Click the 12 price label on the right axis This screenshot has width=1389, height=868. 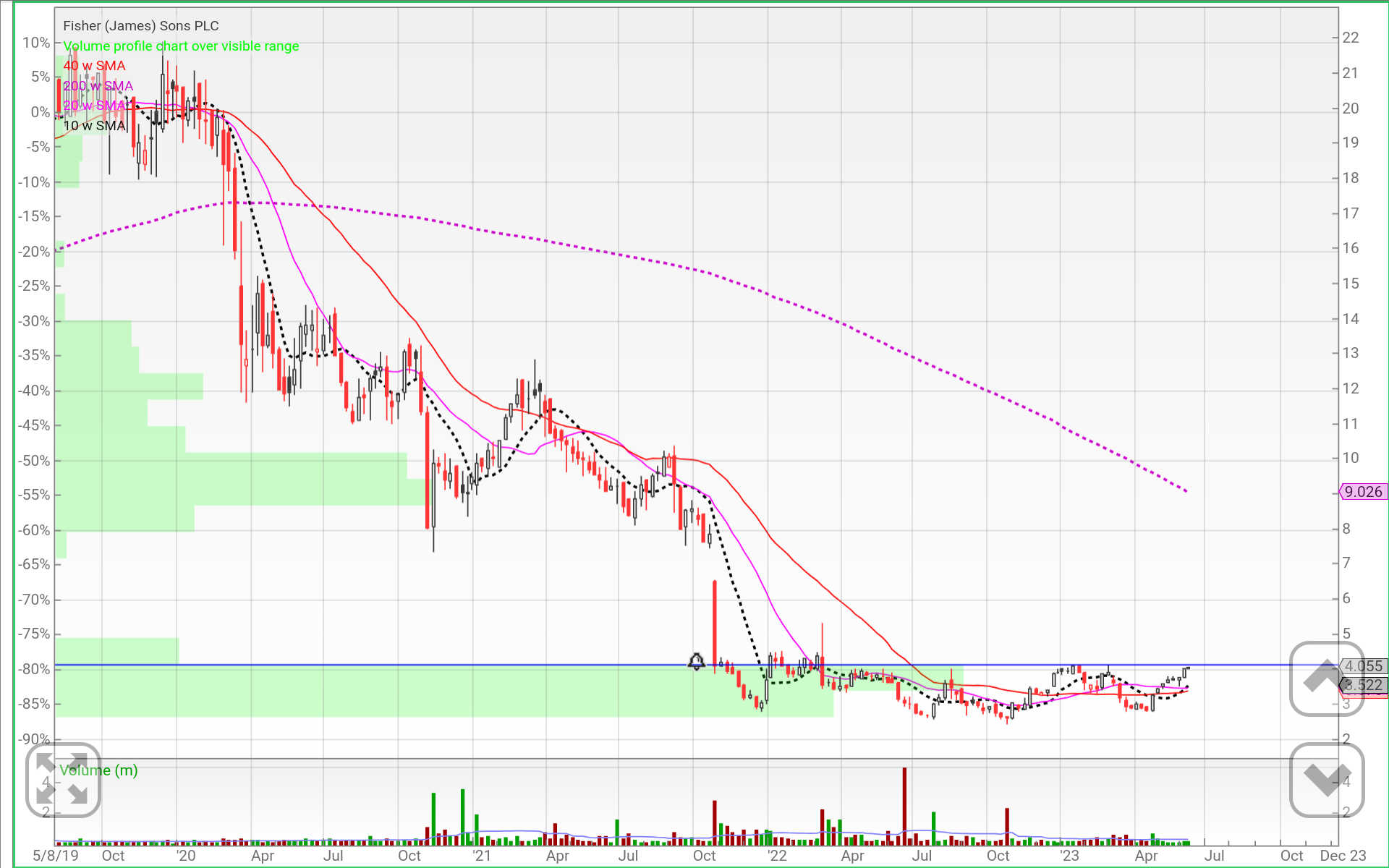tap(1351, 388)
